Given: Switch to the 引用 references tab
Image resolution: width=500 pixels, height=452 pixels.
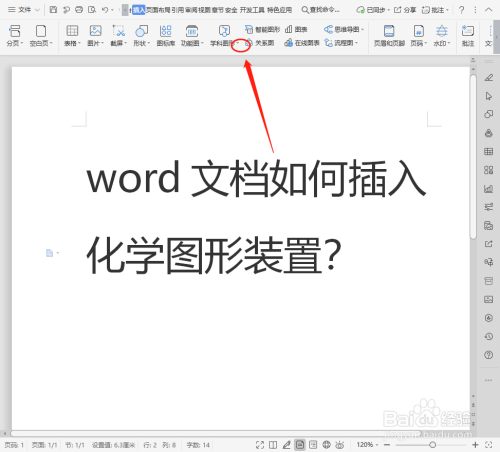Looking at the screenshot, I should point(178,10).
